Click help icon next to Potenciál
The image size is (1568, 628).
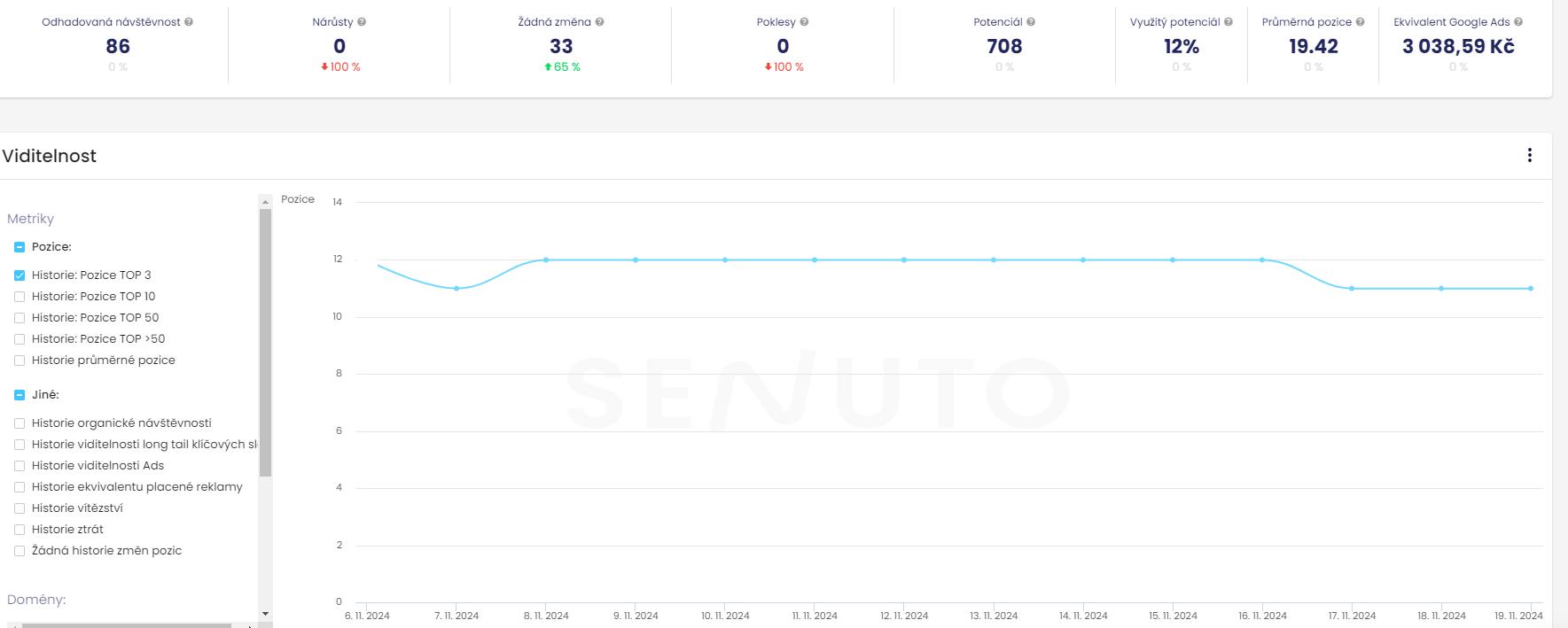[x=1031, y=22]
